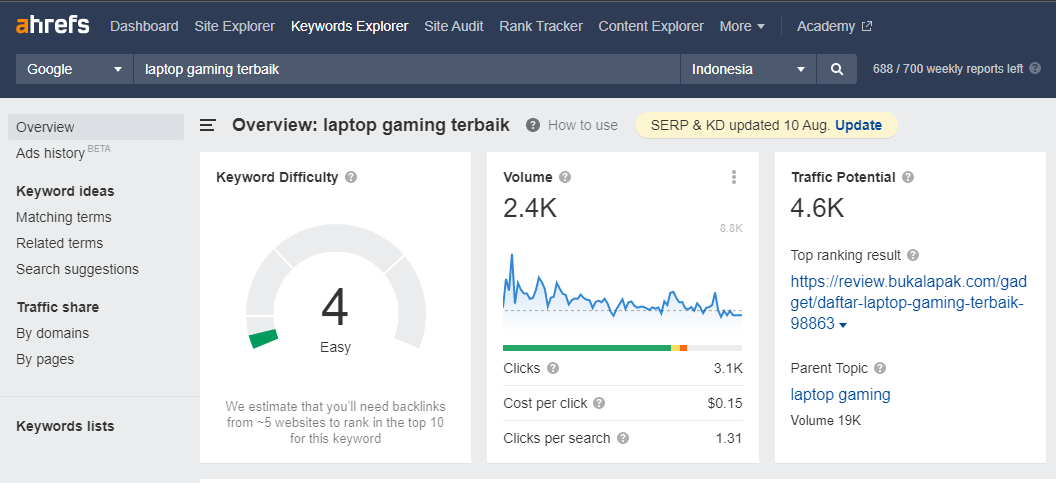1056x483 pixels.
Task: Open the Volume card three-dot menu
Action: tap(733, 177)
